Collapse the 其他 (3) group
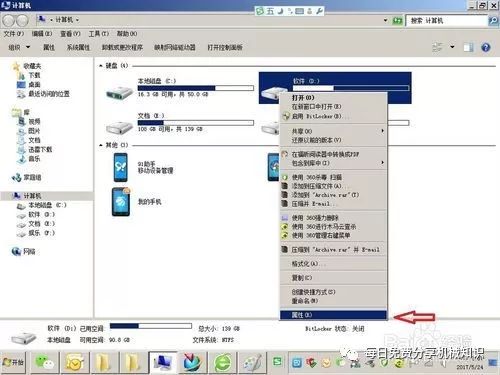 click(x=101, y=145)
